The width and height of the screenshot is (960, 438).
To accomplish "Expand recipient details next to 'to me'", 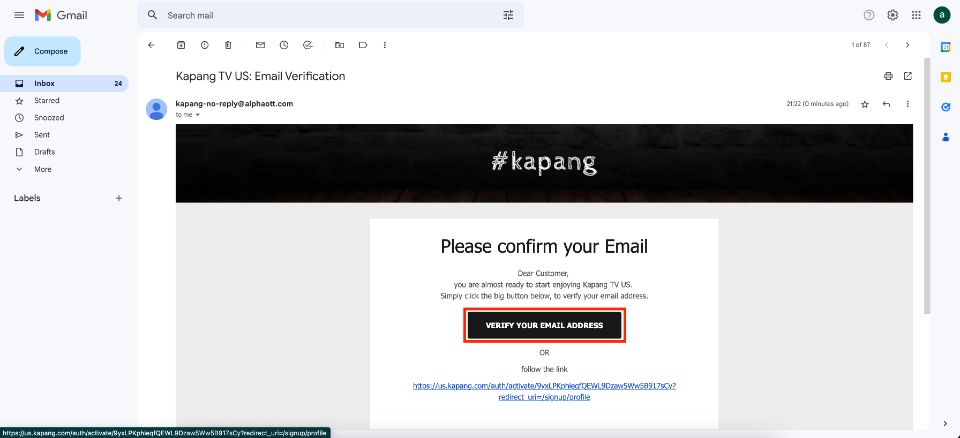I will coord(197,115).
